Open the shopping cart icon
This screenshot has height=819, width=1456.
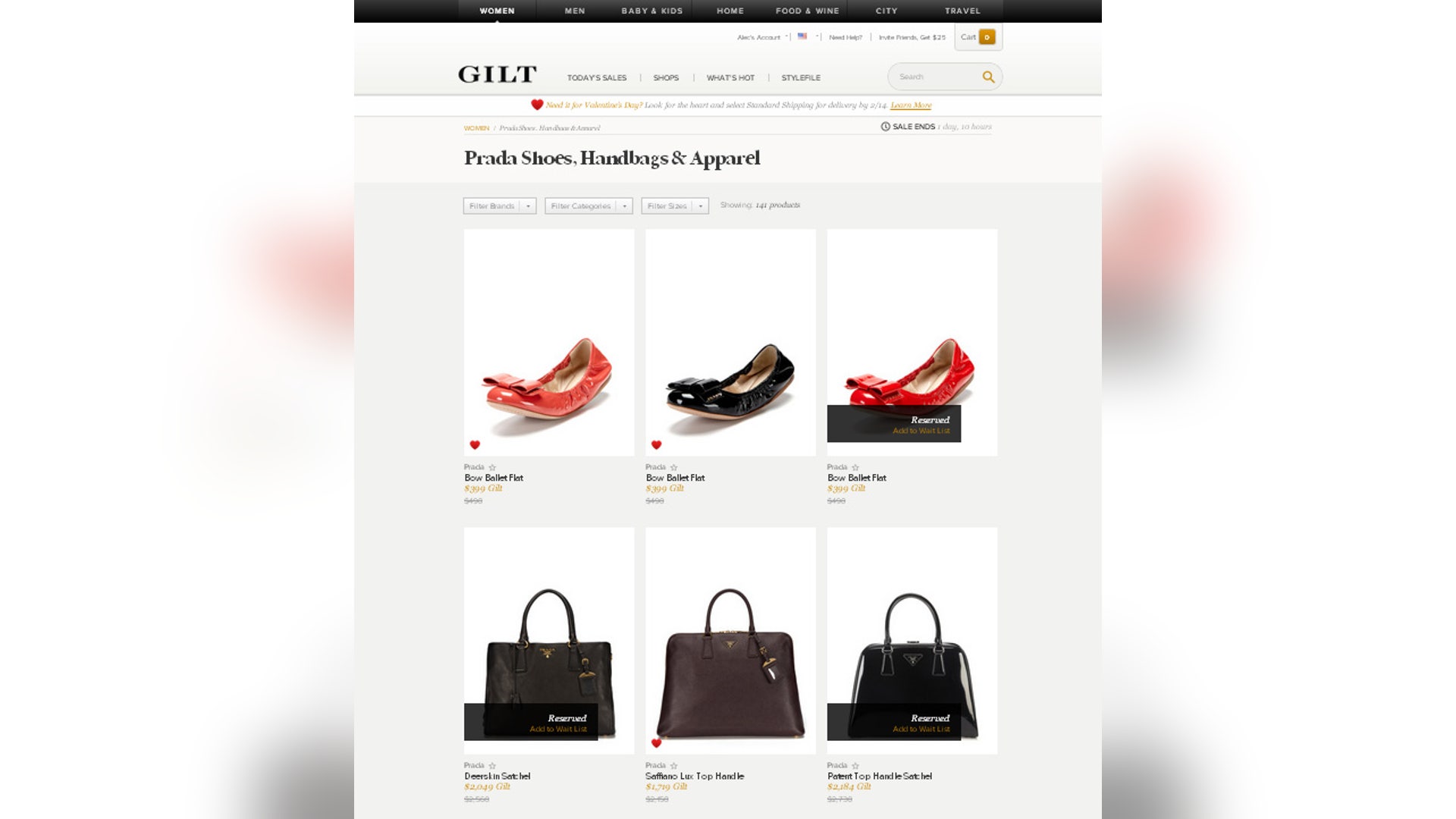(x=987, y=37)
